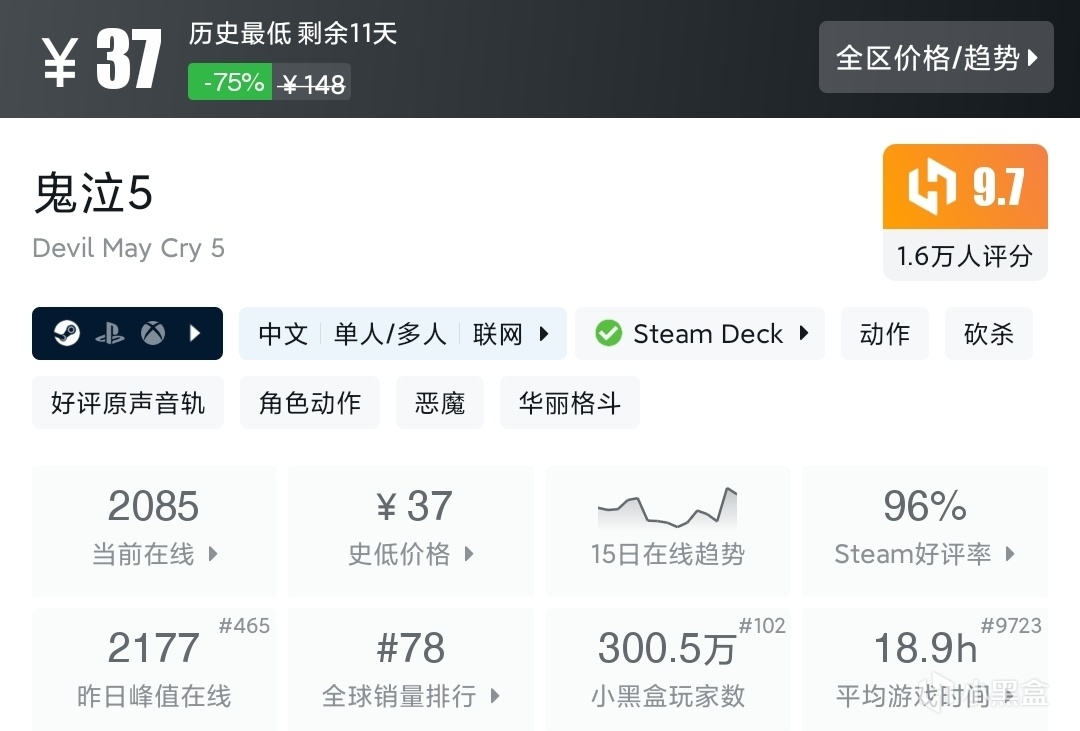This screenshot has height=731, width=1080.
Task: Tap the 中文 language label
Action: [283, 334]
